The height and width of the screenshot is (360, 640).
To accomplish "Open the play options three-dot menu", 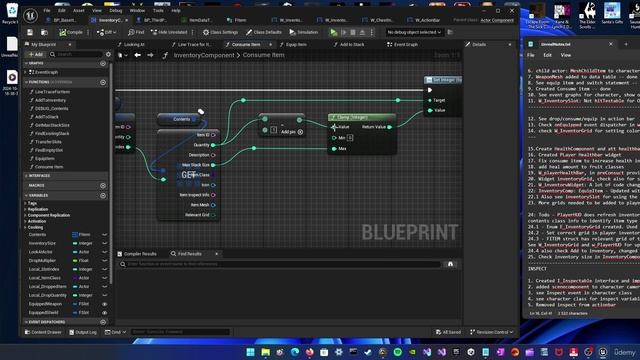I will click(371, 32).
